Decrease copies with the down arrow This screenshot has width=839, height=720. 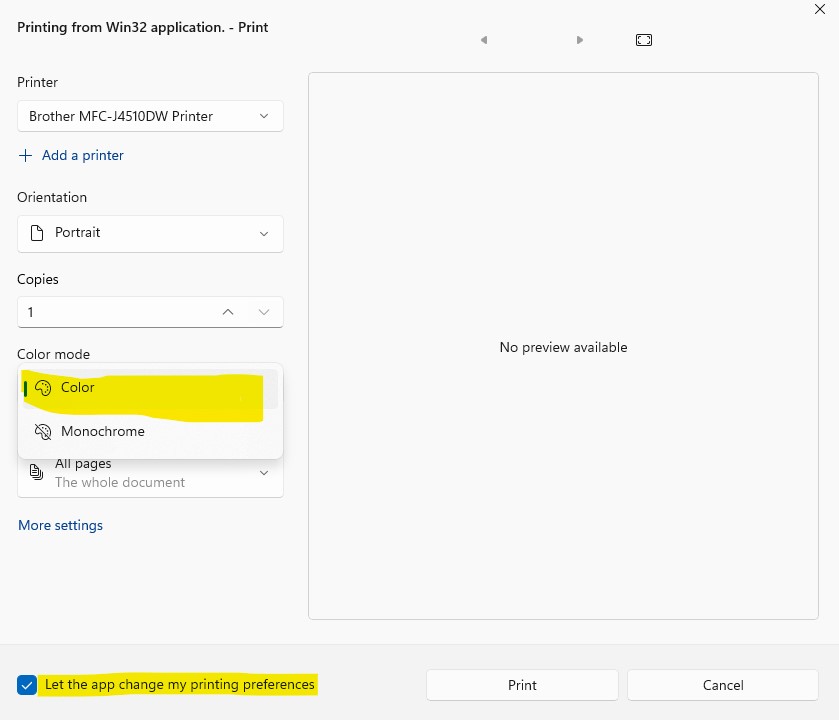point(264,312)
